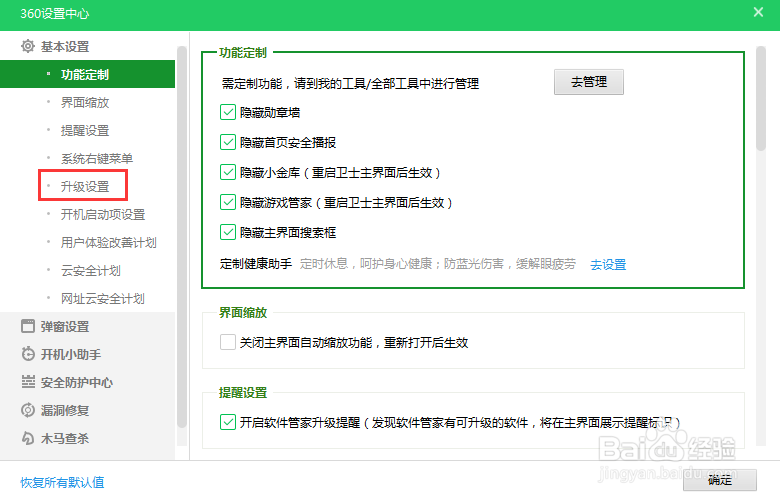Confirm with the 确定 button
The height and width of the screenshot is (500, 780).
[x=720, y=480]
